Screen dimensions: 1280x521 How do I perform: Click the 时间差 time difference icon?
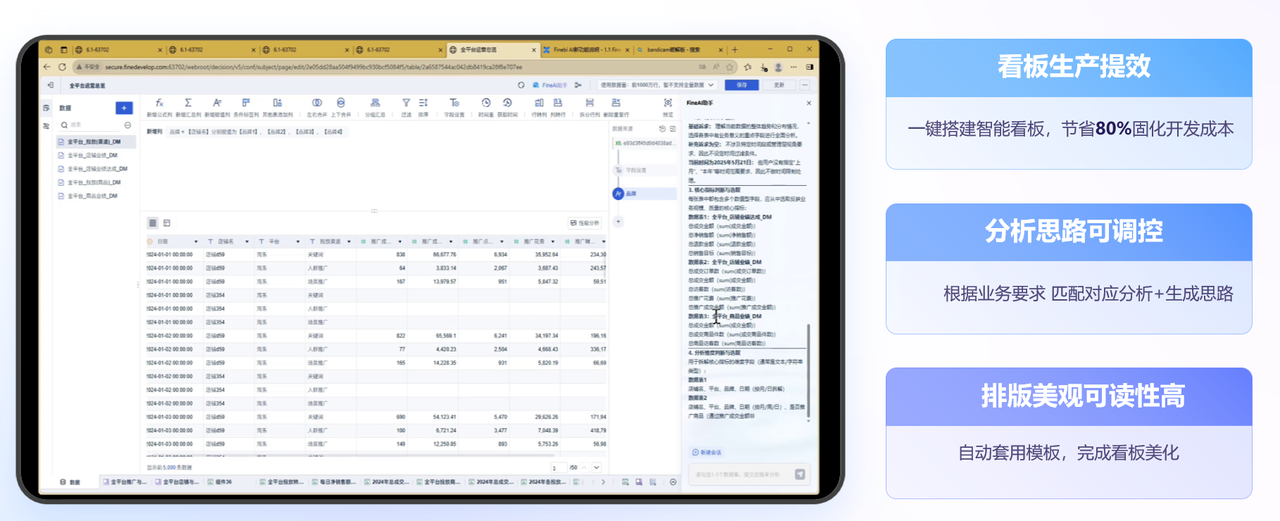click(486, 103)
